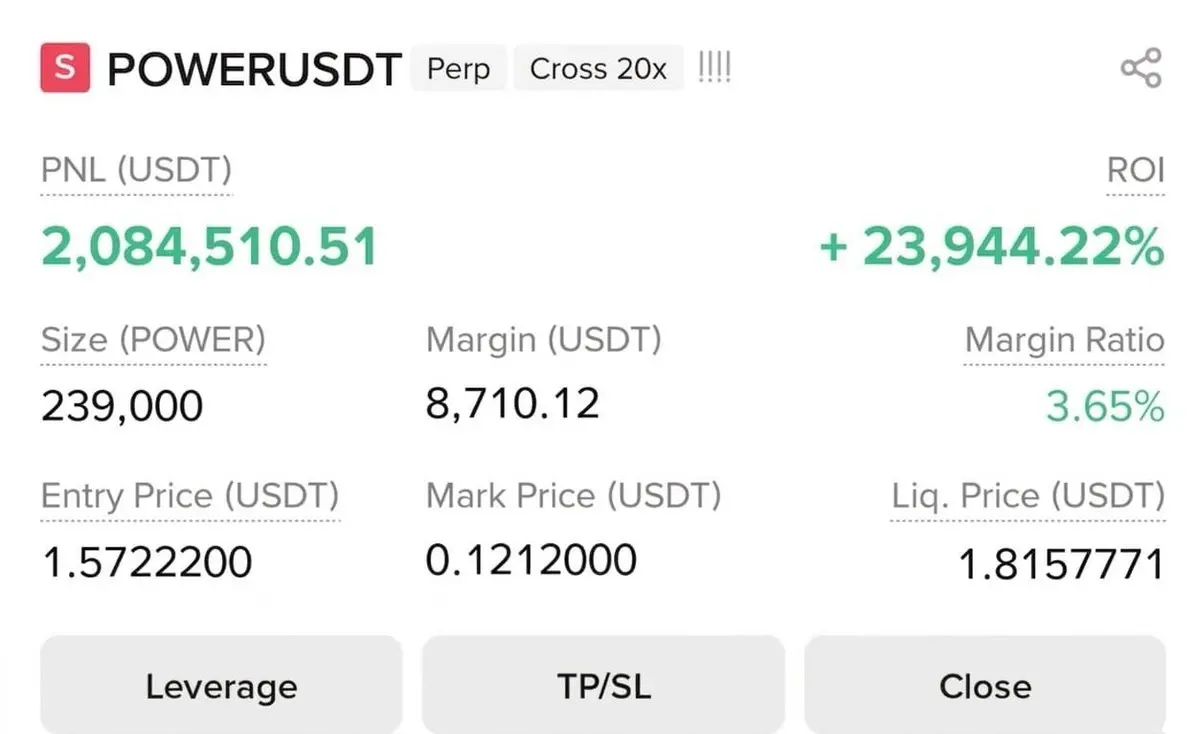The height and width of the screenshot is (734, 1200).
Task: Open the Cross 20x margin mode tag
Action: click(598, 69)
